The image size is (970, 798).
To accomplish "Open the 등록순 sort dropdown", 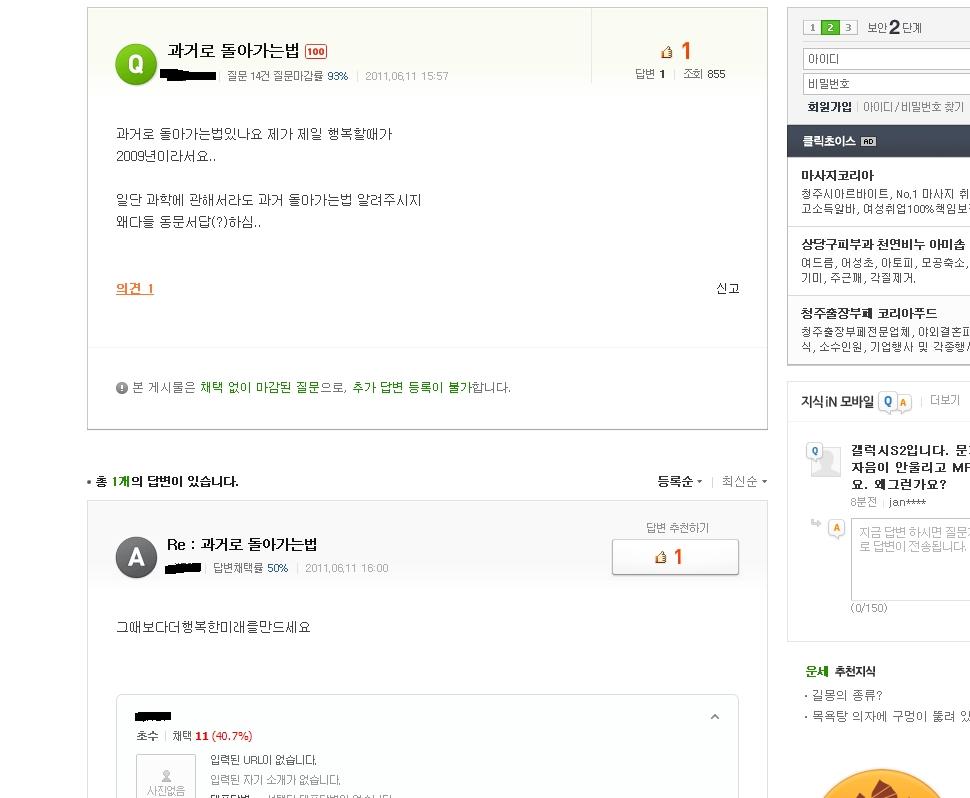I will click(679, 481).
